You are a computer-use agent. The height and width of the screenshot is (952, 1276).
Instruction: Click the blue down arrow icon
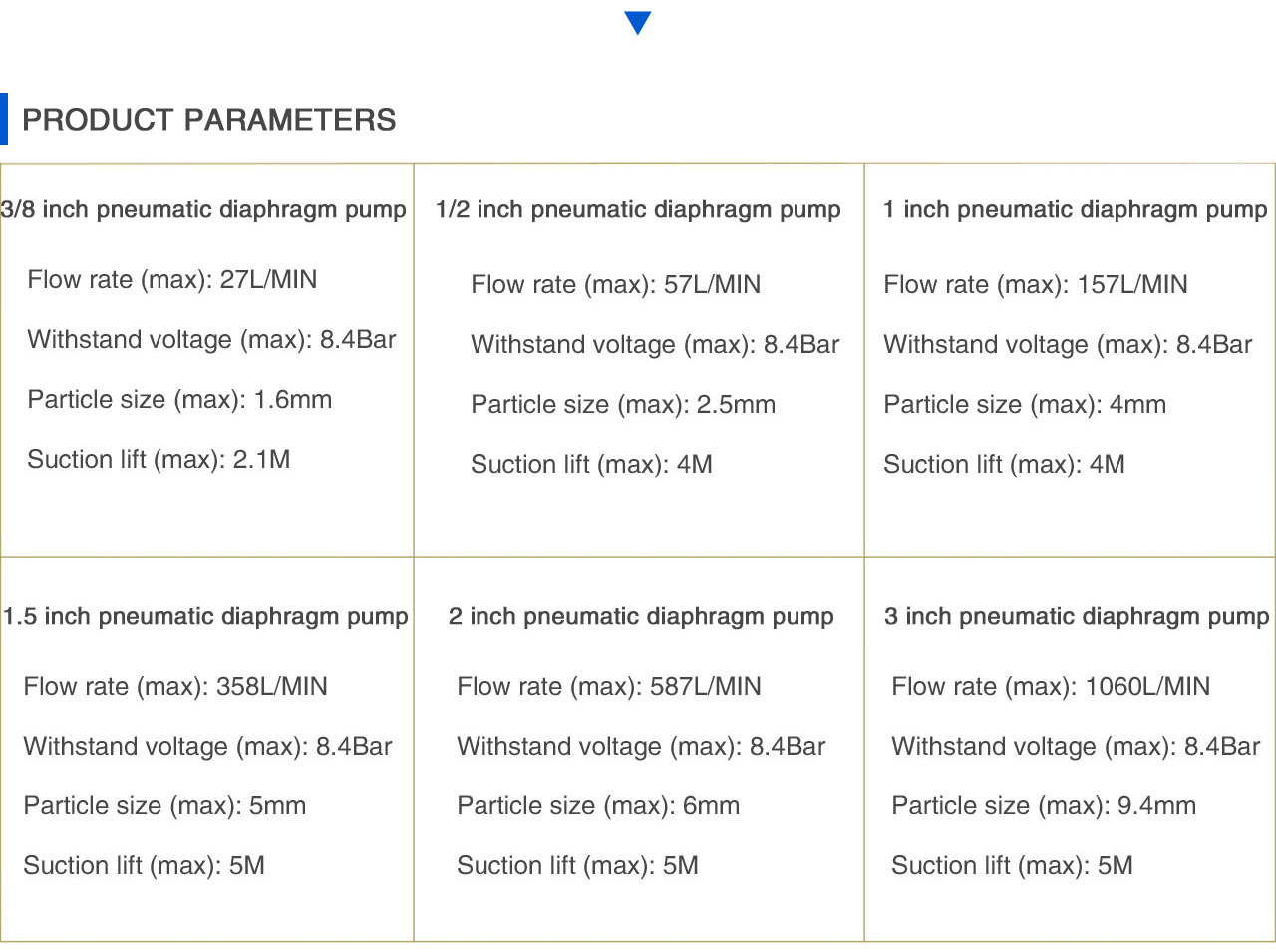coord(637,23)
